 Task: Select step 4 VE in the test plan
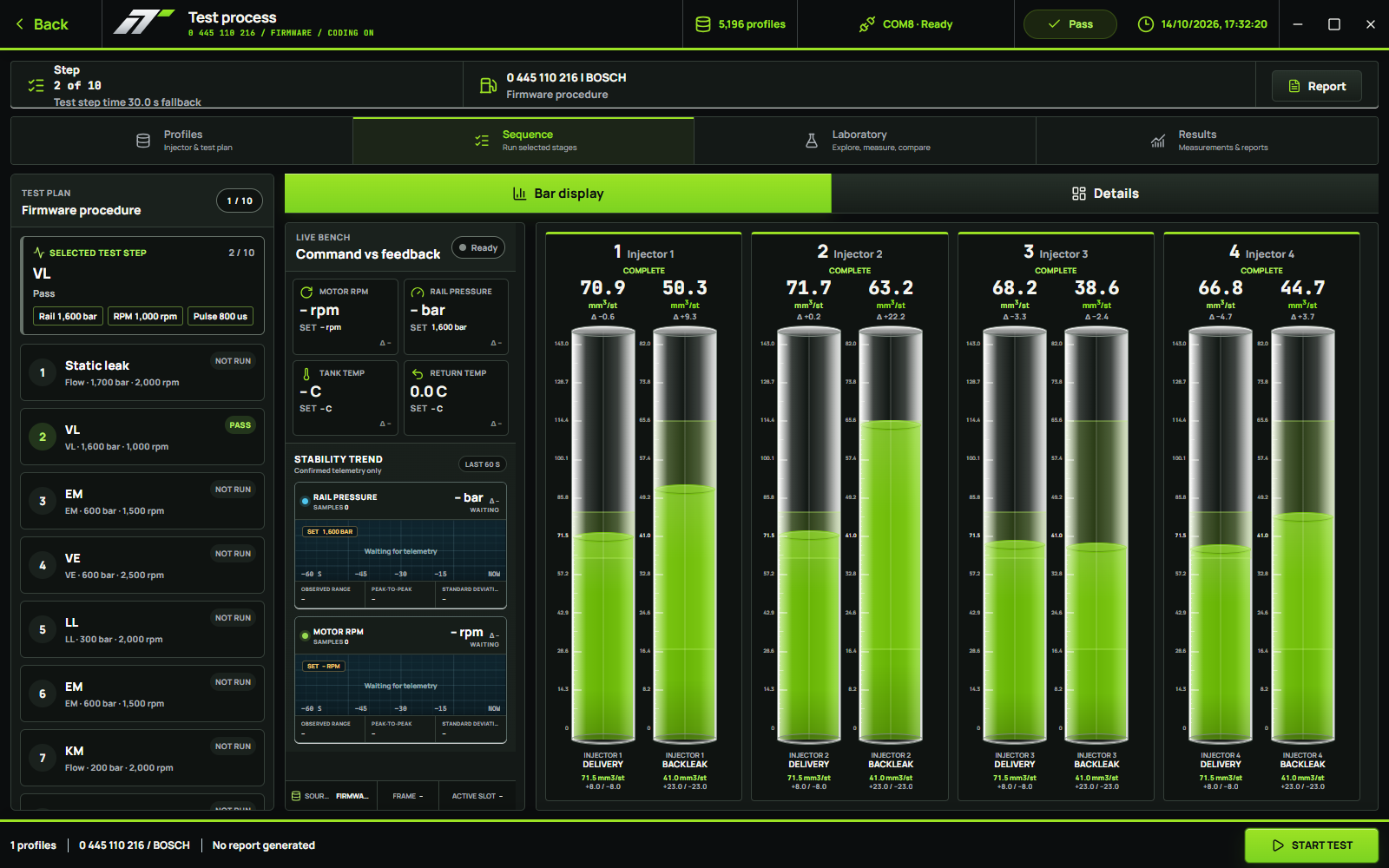coord(142,565)
